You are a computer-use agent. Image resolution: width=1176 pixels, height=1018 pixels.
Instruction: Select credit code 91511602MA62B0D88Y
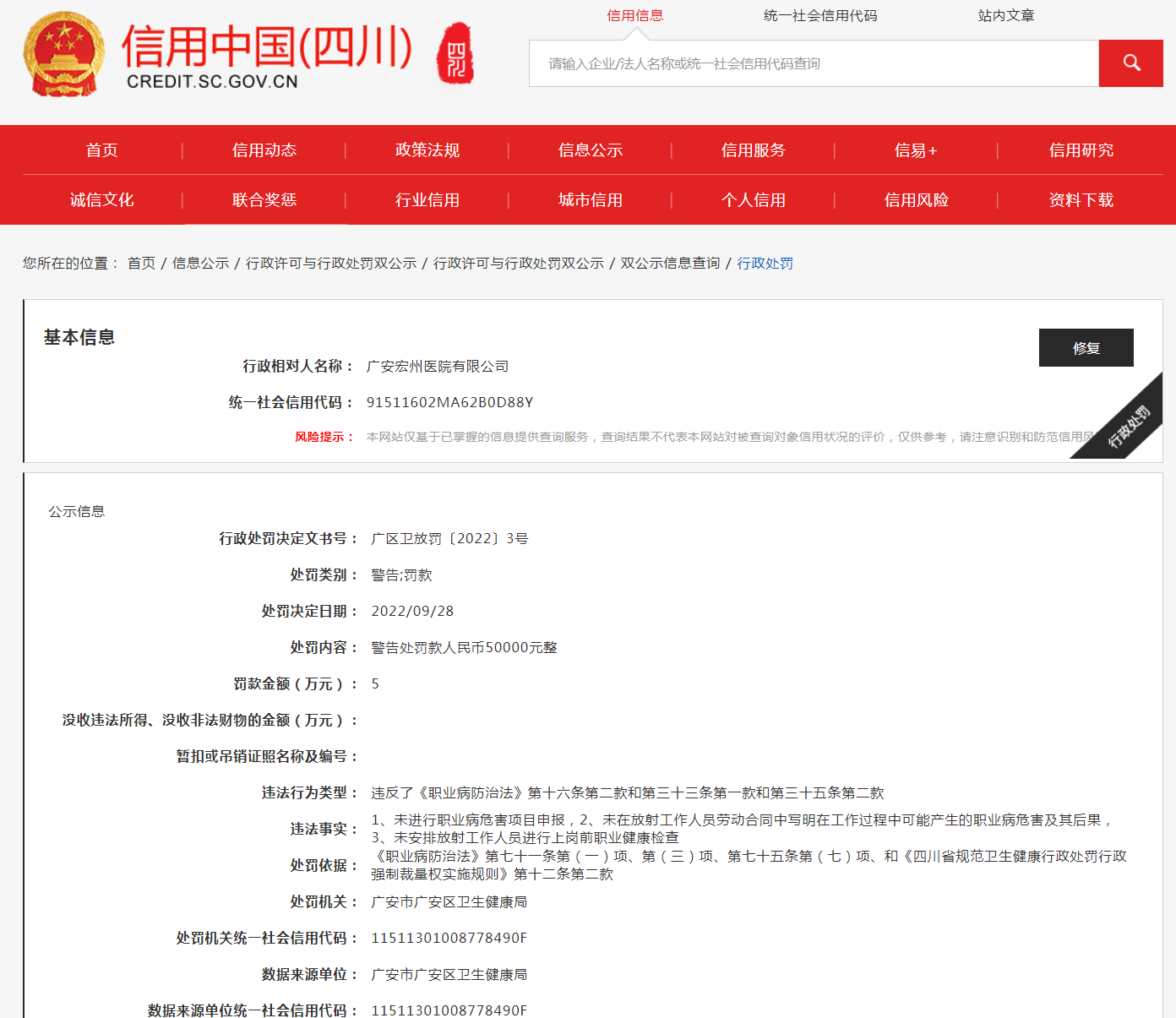pos(449,403)
